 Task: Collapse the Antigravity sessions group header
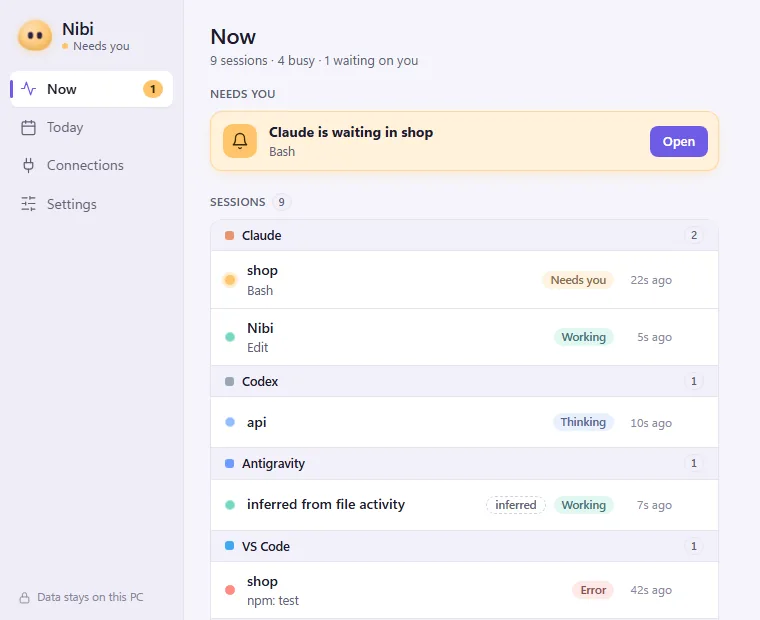pos(464,463)
